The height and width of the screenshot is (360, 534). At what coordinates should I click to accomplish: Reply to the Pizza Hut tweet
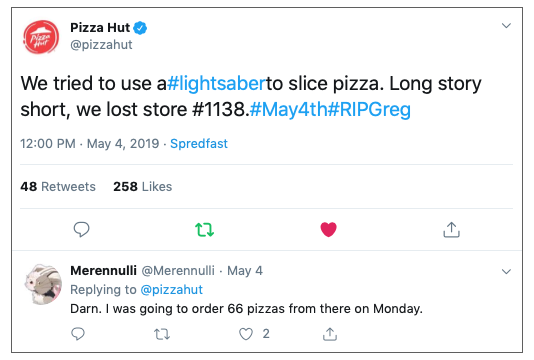(81, 229)
